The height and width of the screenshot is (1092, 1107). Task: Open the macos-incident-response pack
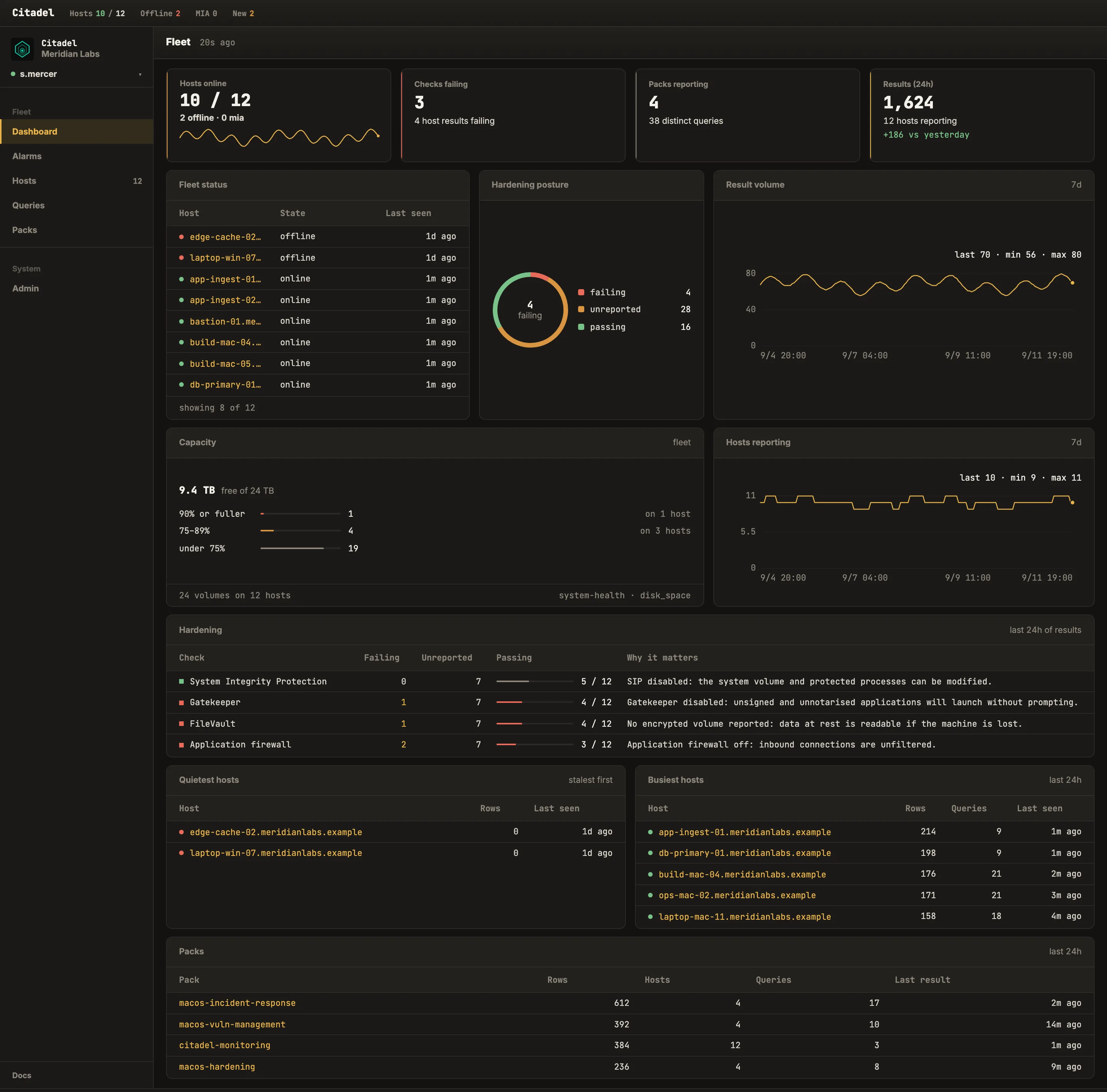tap(237, 1003)
